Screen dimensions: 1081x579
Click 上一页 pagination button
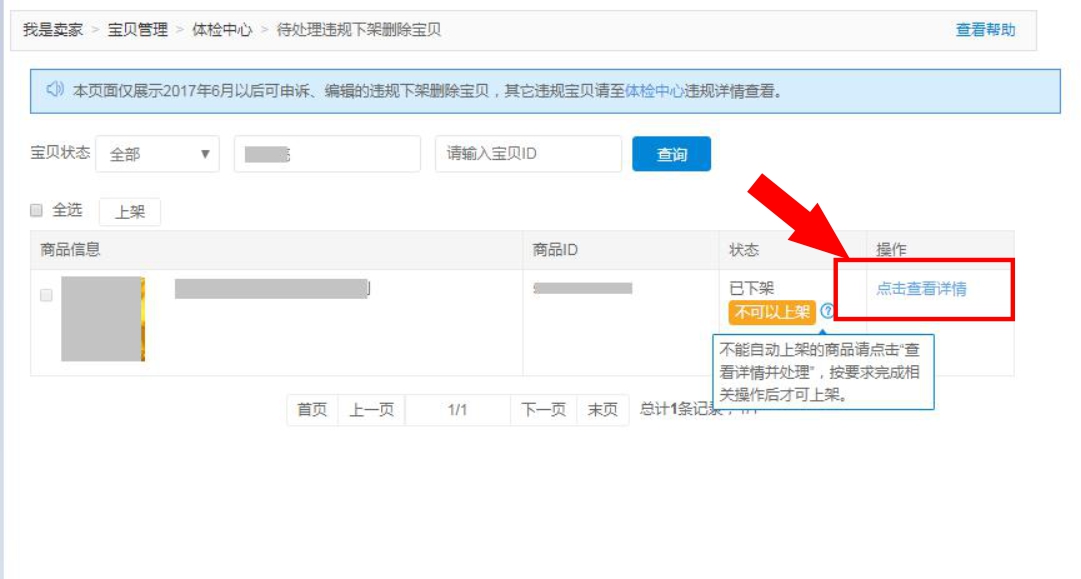[x=371, y=410]
